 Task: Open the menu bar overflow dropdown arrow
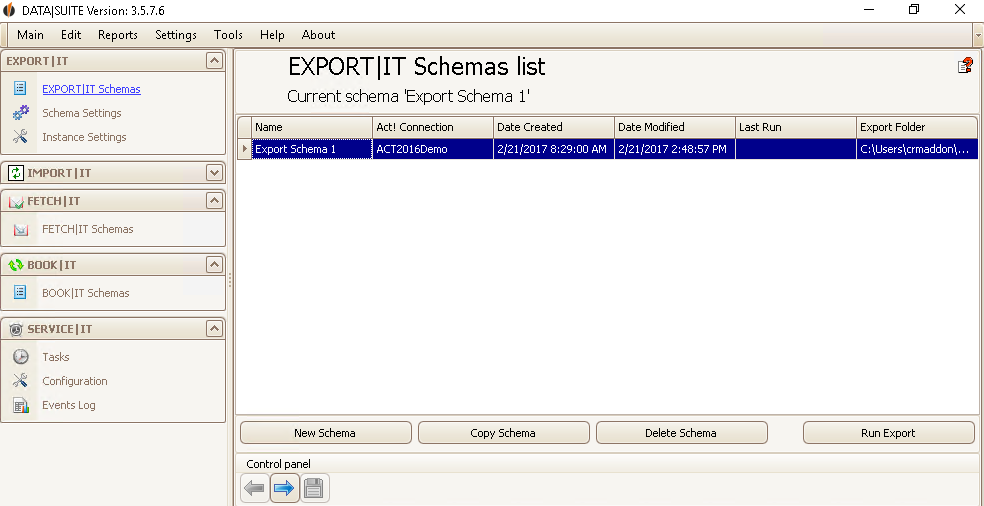pos(978,35)
